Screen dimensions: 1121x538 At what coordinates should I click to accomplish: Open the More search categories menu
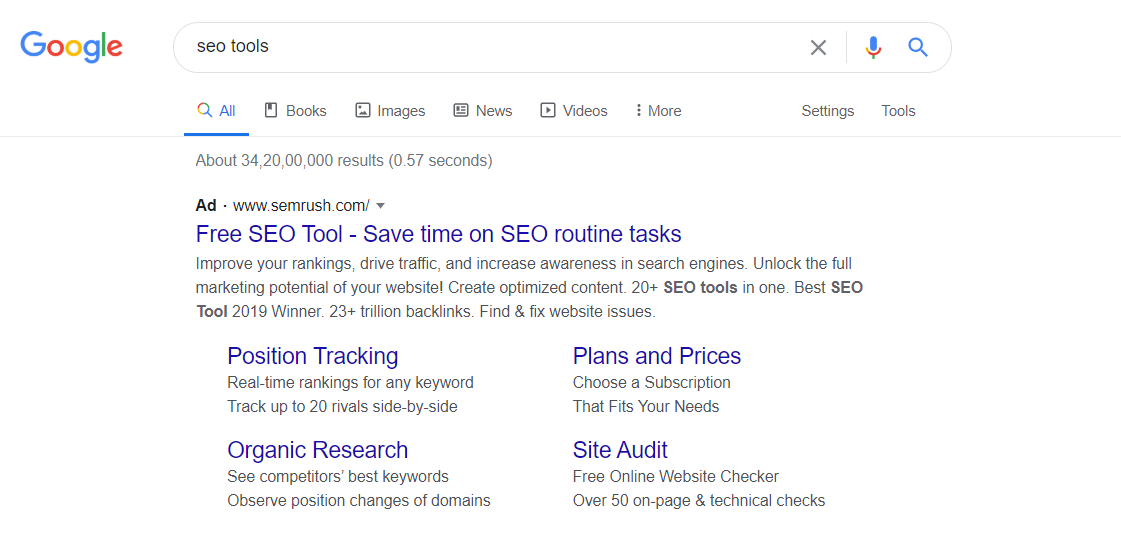[658, 111]
